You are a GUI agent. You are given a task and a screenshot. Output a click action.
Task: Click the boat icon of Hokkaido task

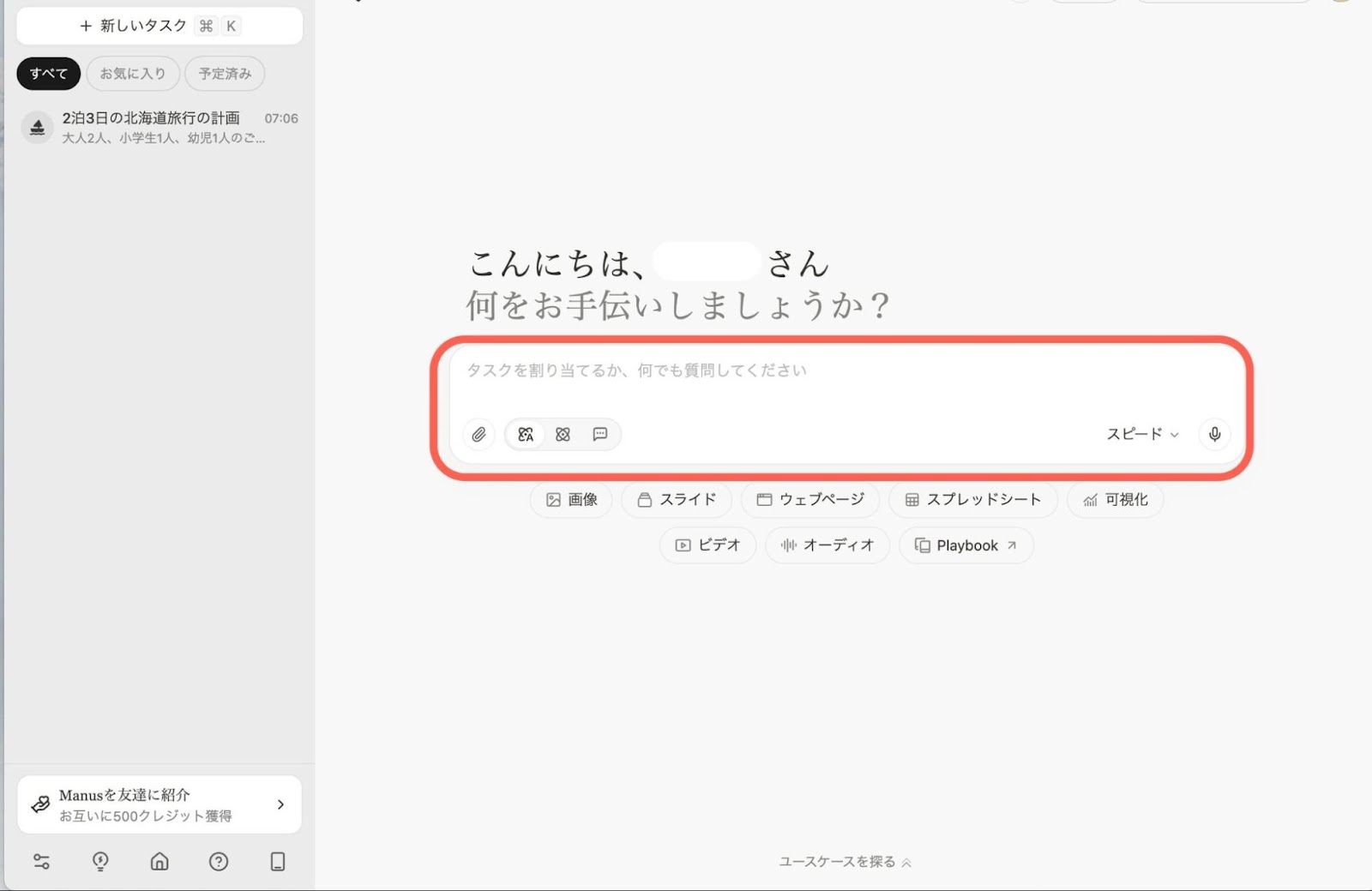click(x=37, y=128)
